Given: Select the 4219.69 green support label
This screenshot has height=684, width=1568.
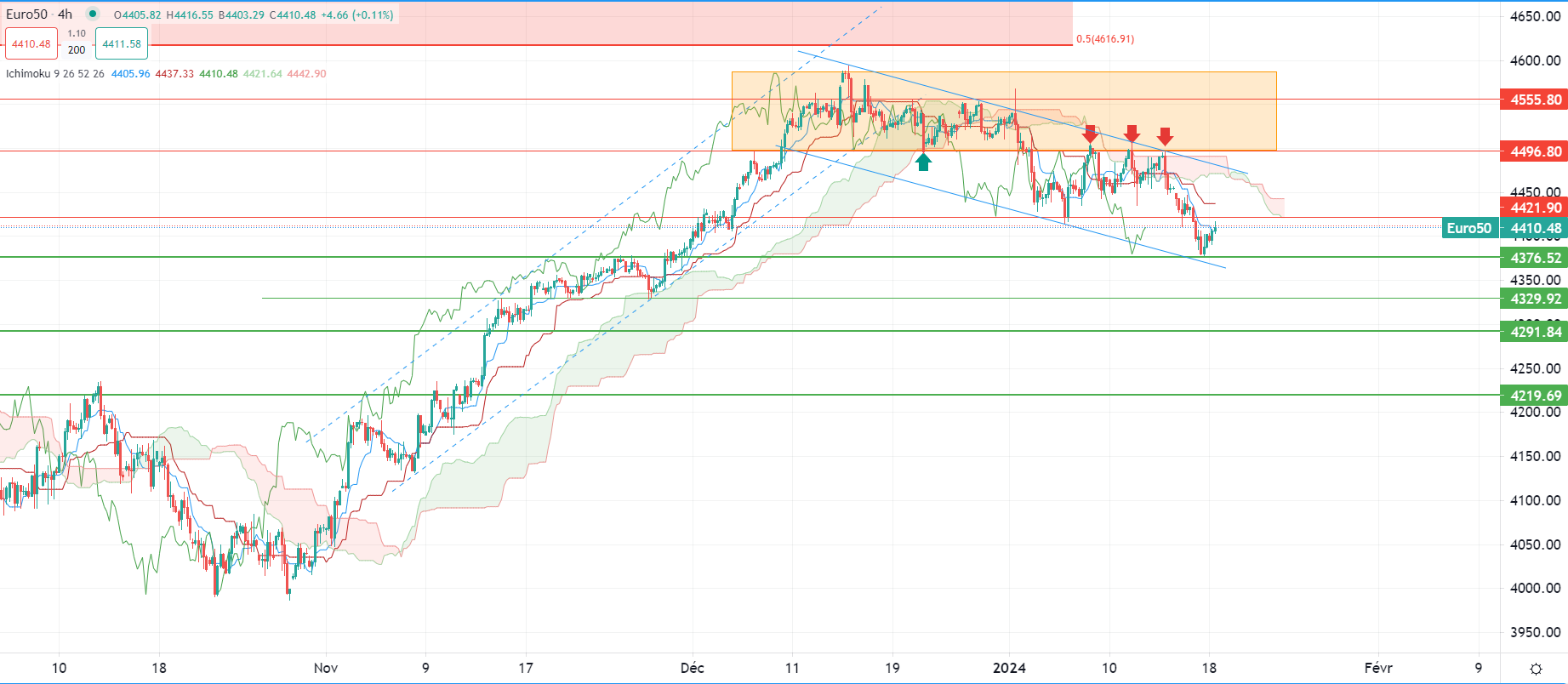Looking at the screenshot, I should (1534, 396).
